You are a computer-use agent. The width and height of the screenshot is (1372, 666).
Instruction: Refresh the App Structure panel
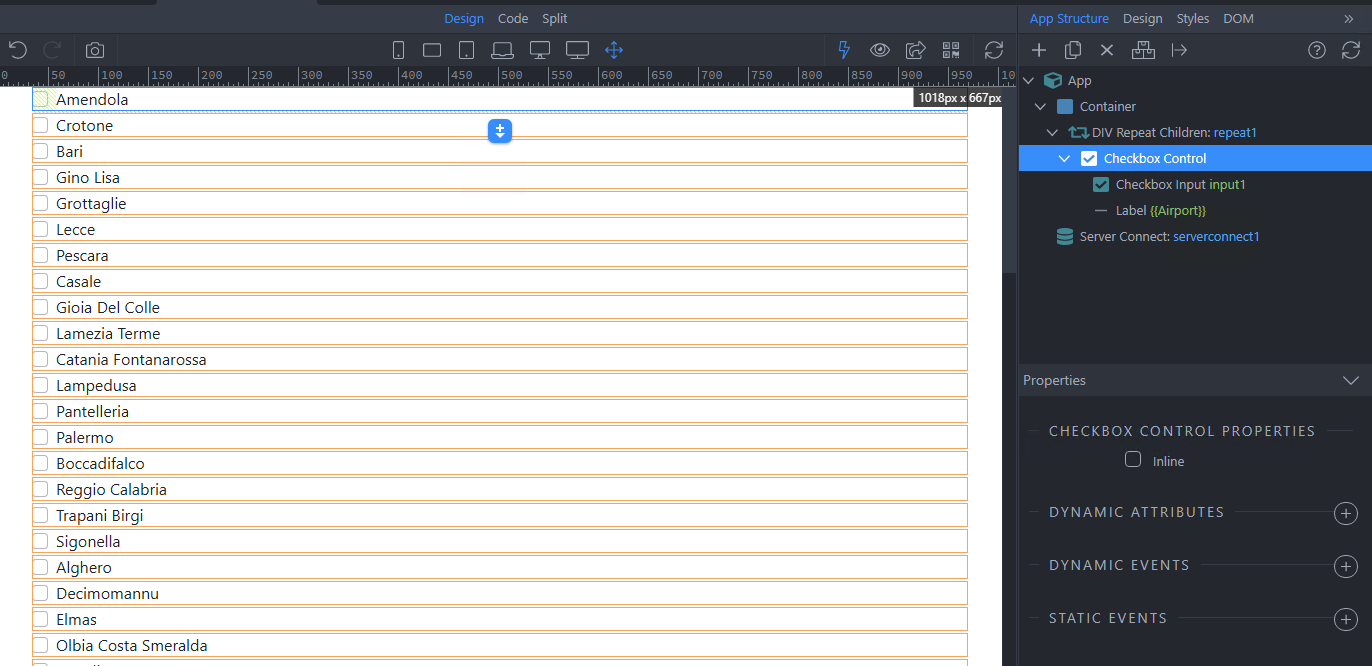(1351, 50)
